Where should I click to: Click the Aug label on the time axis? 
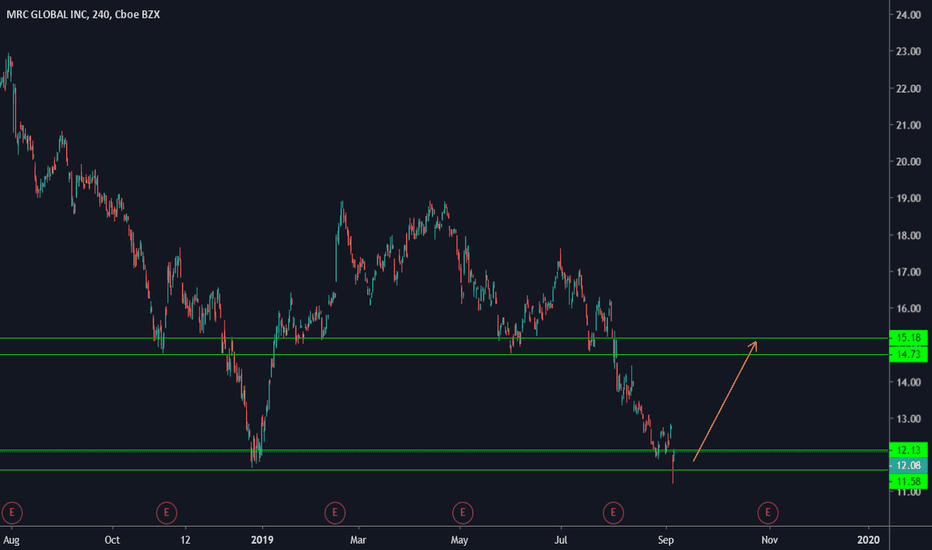click(11, 540)
